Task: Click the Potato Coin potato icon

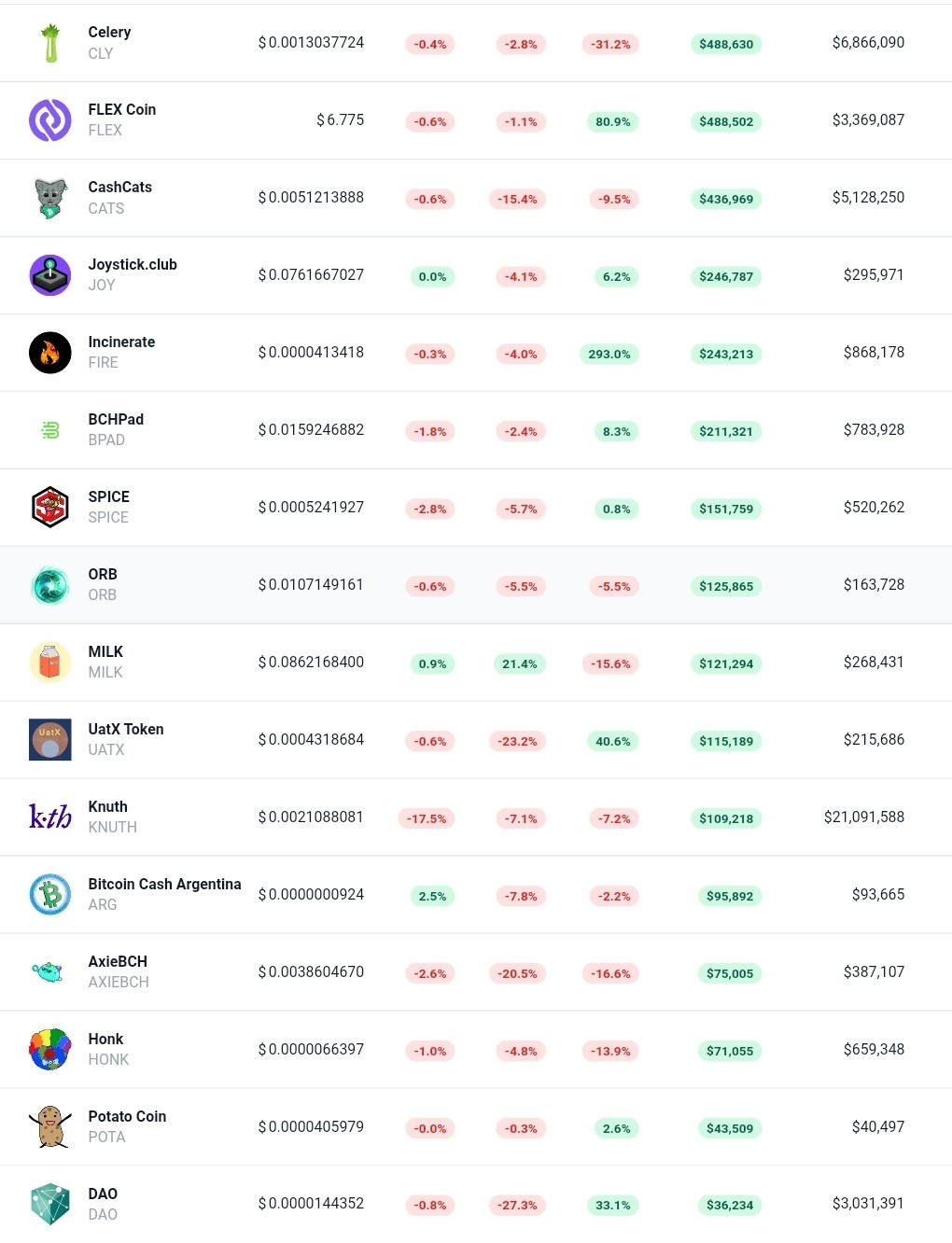Action: point(50,1127)
